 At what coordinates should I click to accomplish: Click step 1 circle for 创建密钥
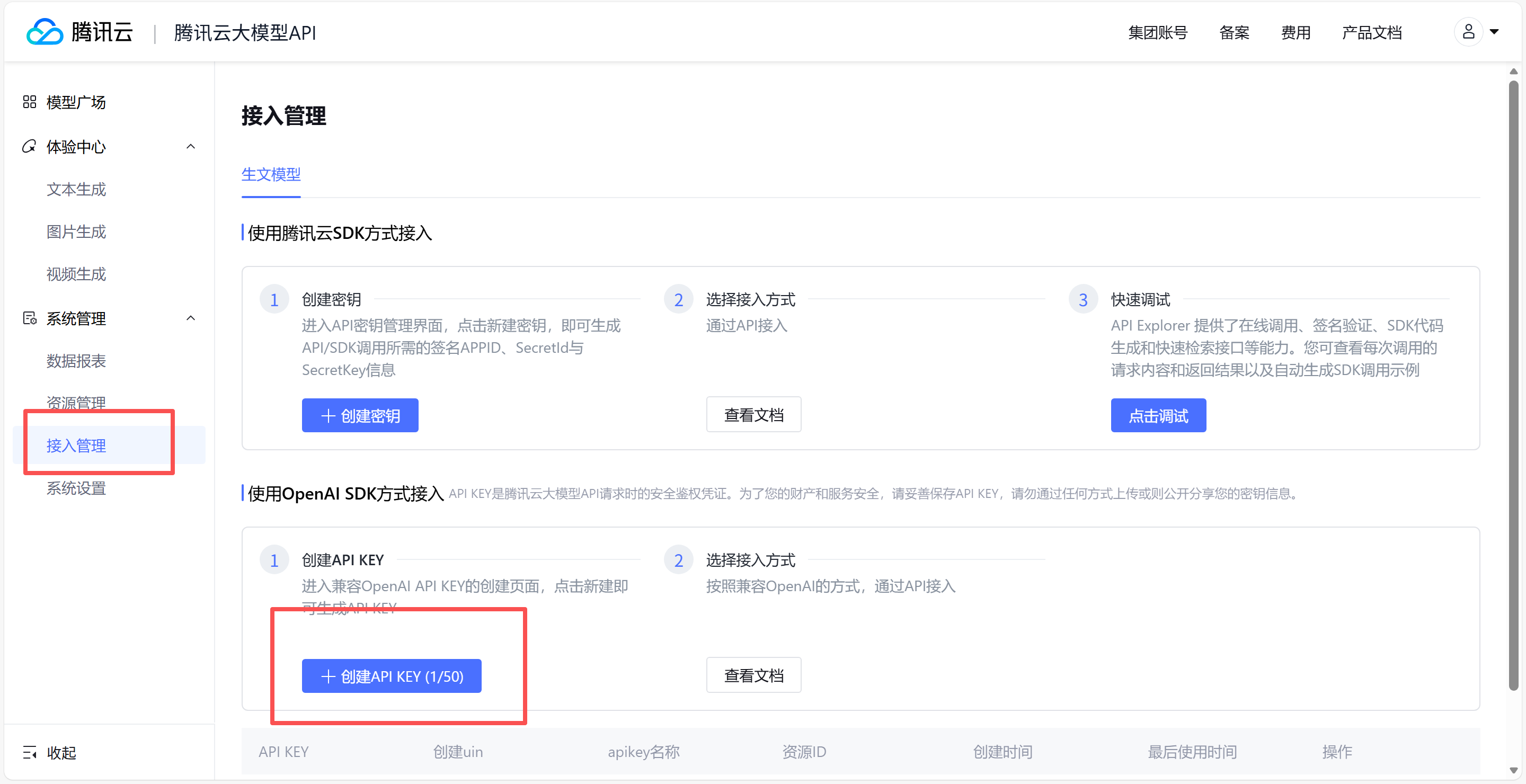[x=274, y=300]
